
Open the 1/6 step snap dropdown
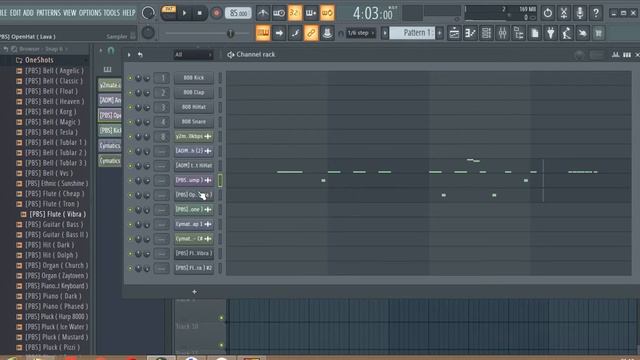361,33
